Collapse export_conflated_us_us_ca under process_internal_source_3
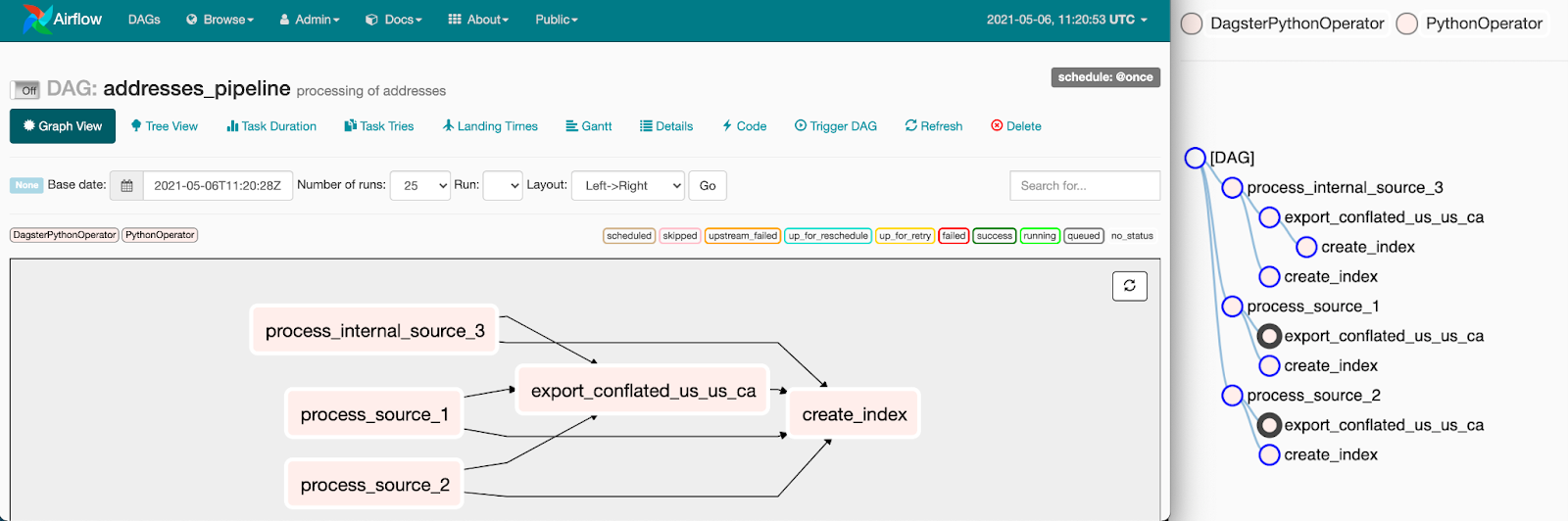1568x521 pixels. [x=1269, y=217]
